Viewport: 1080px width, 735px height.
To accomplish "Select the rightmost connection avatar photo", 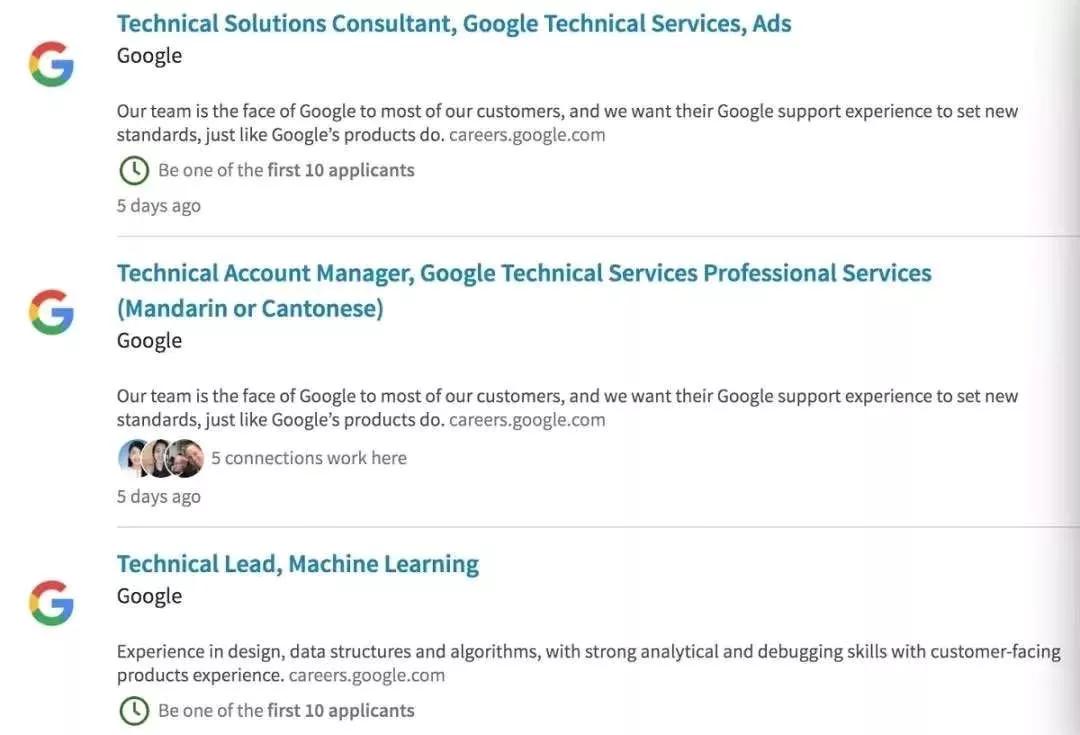I will (186, 458).
